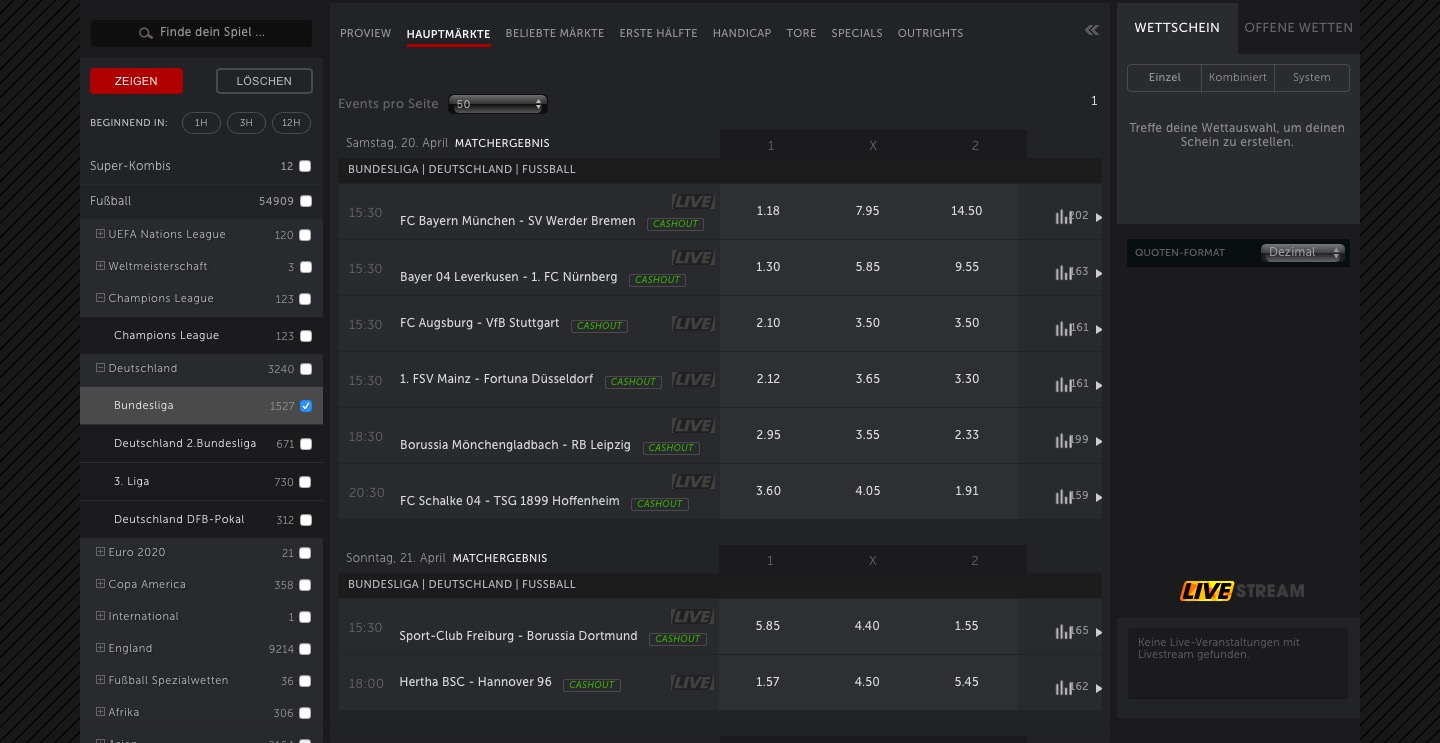Image resolution: width=1440 pixels, height=743 pixels.
Task: Click the LIVE STREAM logo
Action: tap(1242, 591)
